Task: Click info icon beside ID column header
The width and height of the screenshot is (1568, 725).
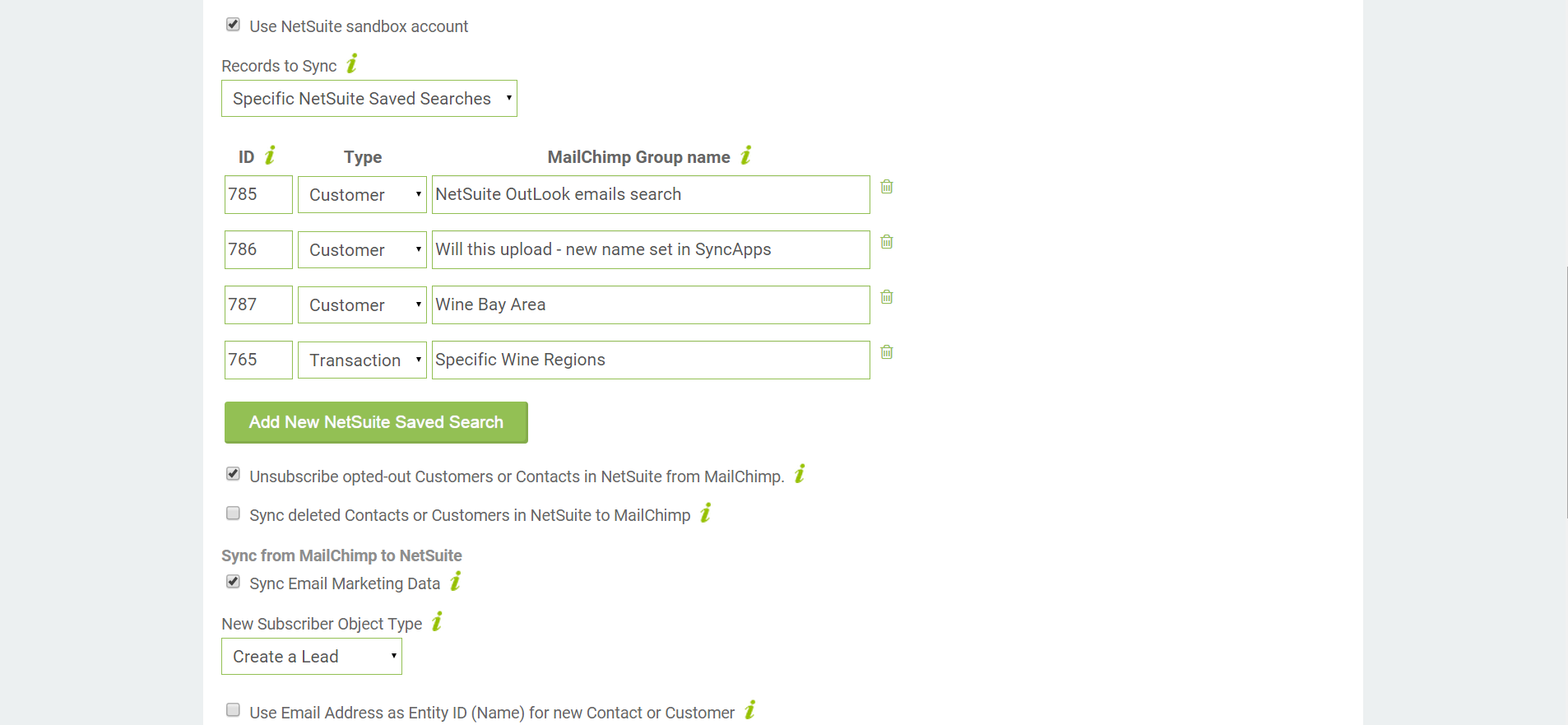Action: click(270, 156)
